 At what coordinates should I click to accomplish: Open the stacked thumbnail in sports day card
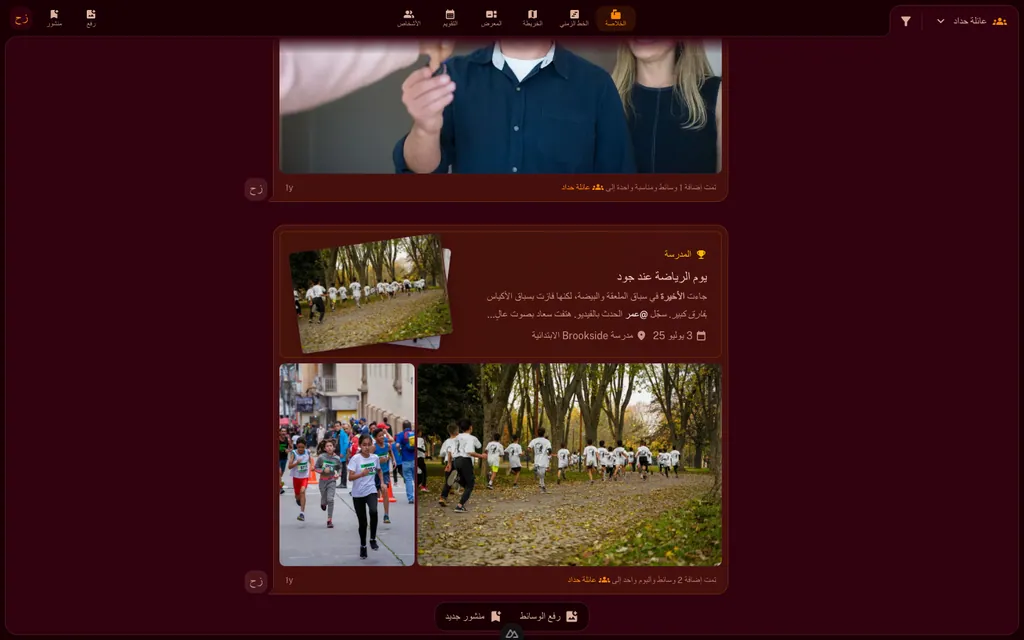370,293
